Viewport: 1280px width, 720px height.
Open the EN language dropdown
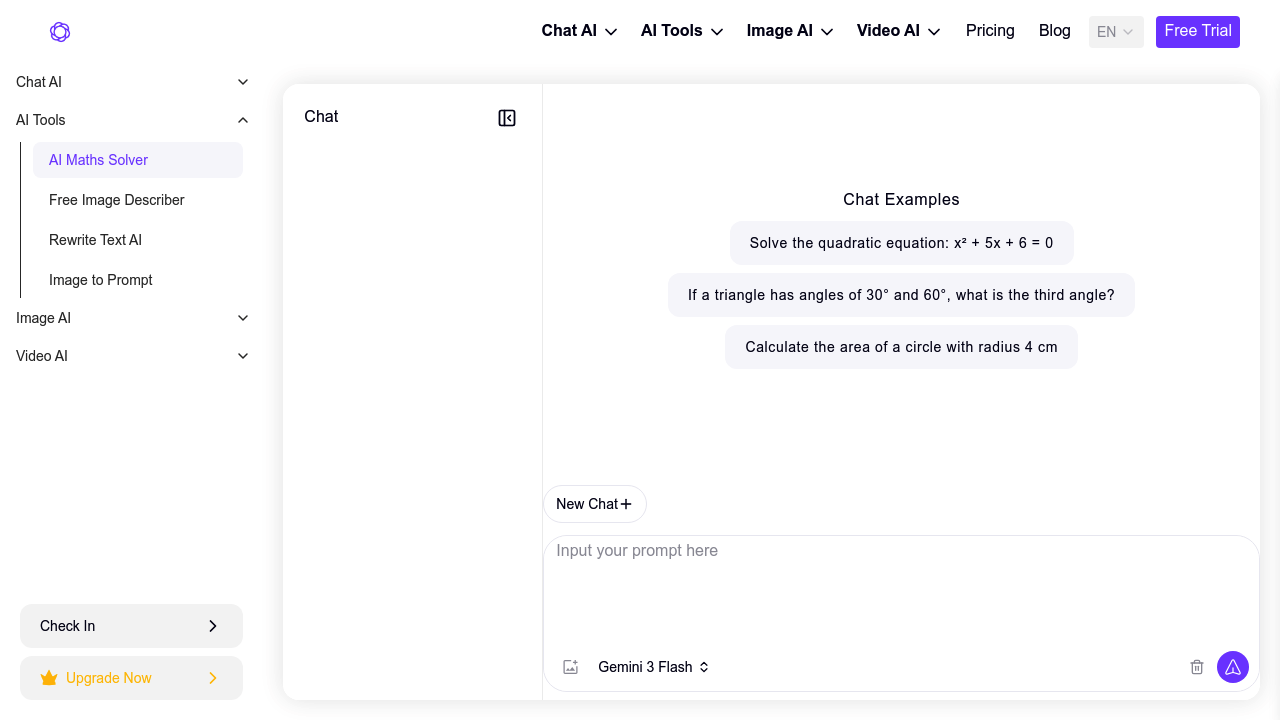[x=1115, y=31]
